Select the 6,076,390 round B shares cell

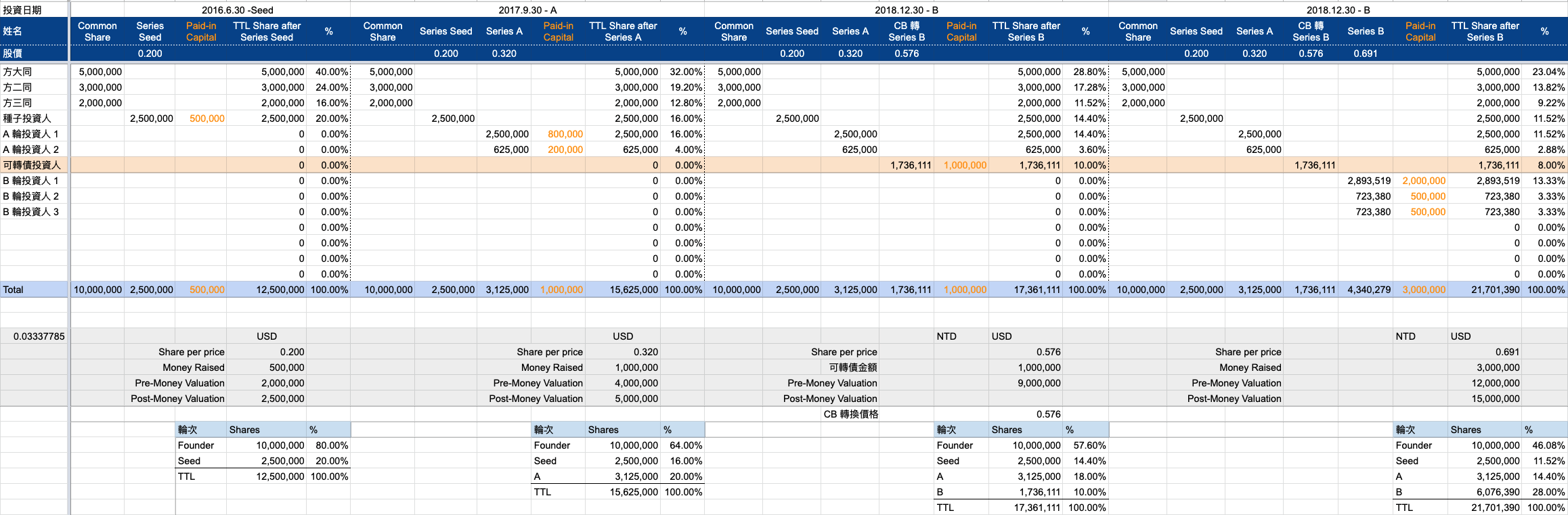[1485, 492]
